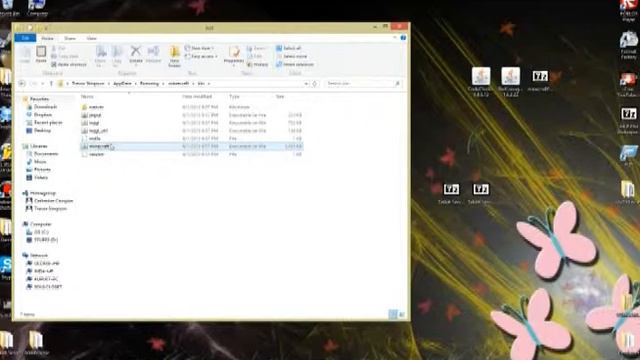The image size is (640, 360).
Task: Sort files by the Name column
Action: click(87, 97)
